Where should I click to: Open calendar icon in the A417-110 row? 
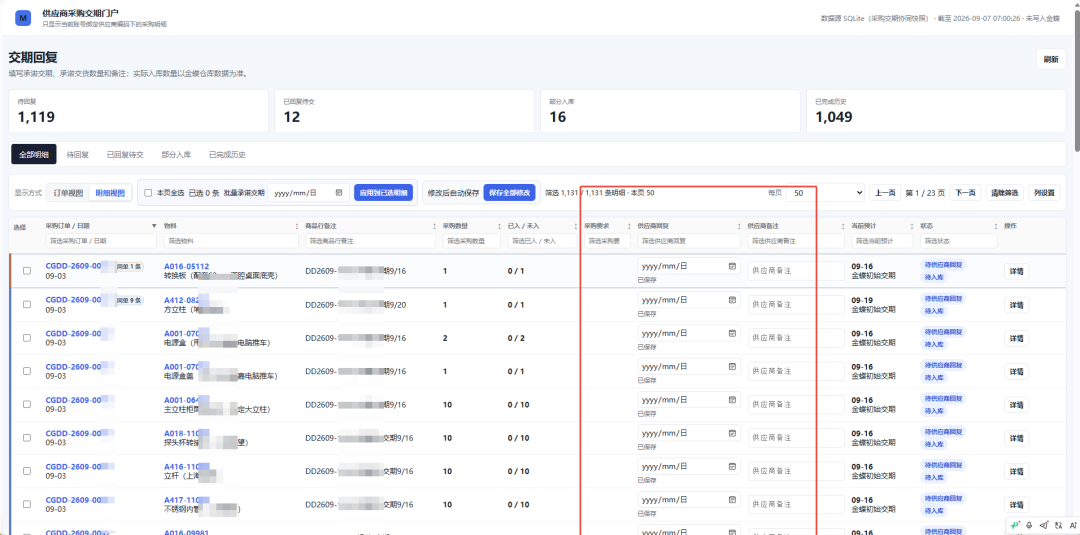pyautogui.click(x=732, y=499)
